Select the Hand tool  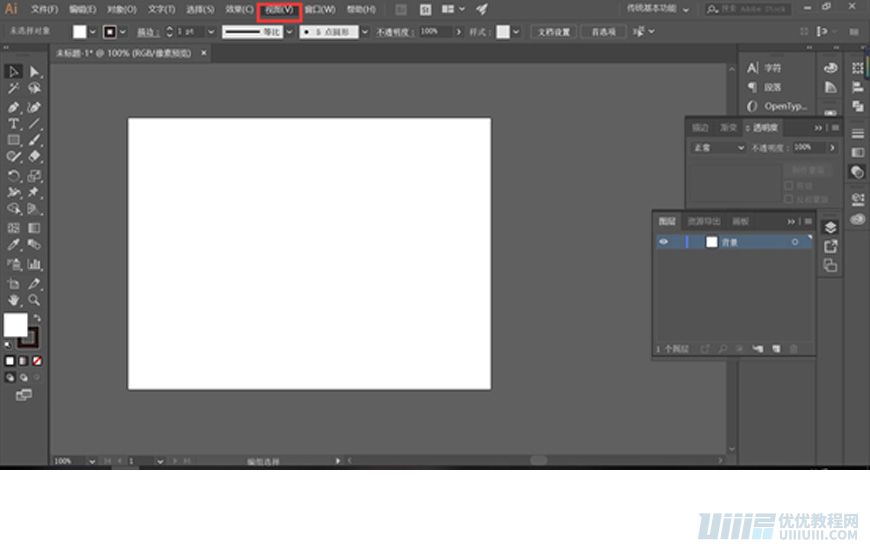click(14, 299)
